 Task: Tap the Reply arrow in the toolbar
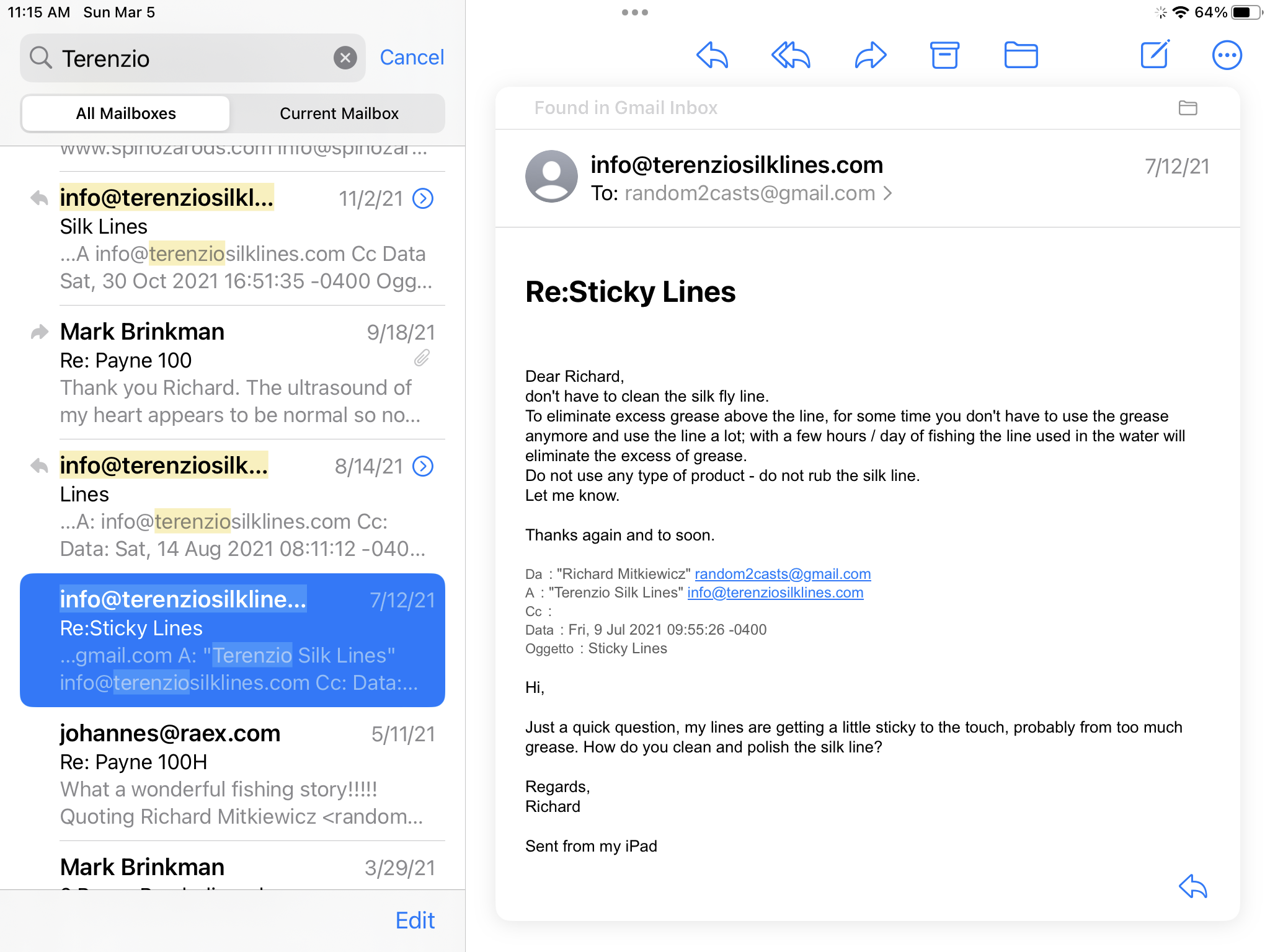coord(712,56)
